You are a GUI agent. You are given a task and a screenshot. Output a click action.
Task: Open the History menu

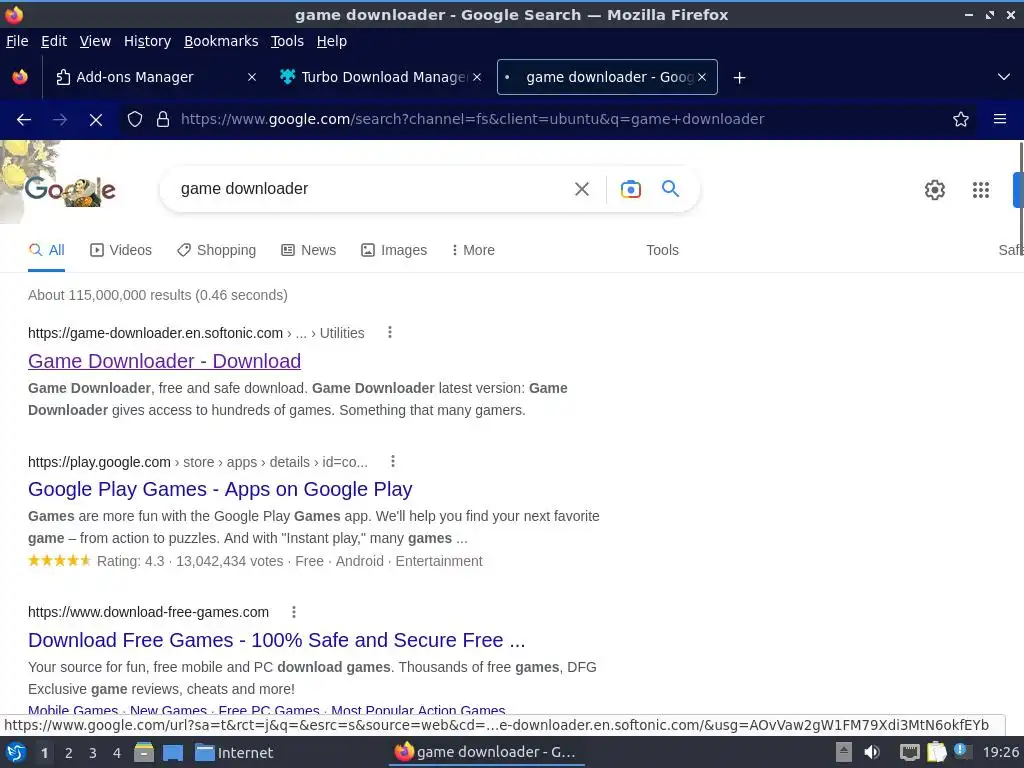point(148,41)
